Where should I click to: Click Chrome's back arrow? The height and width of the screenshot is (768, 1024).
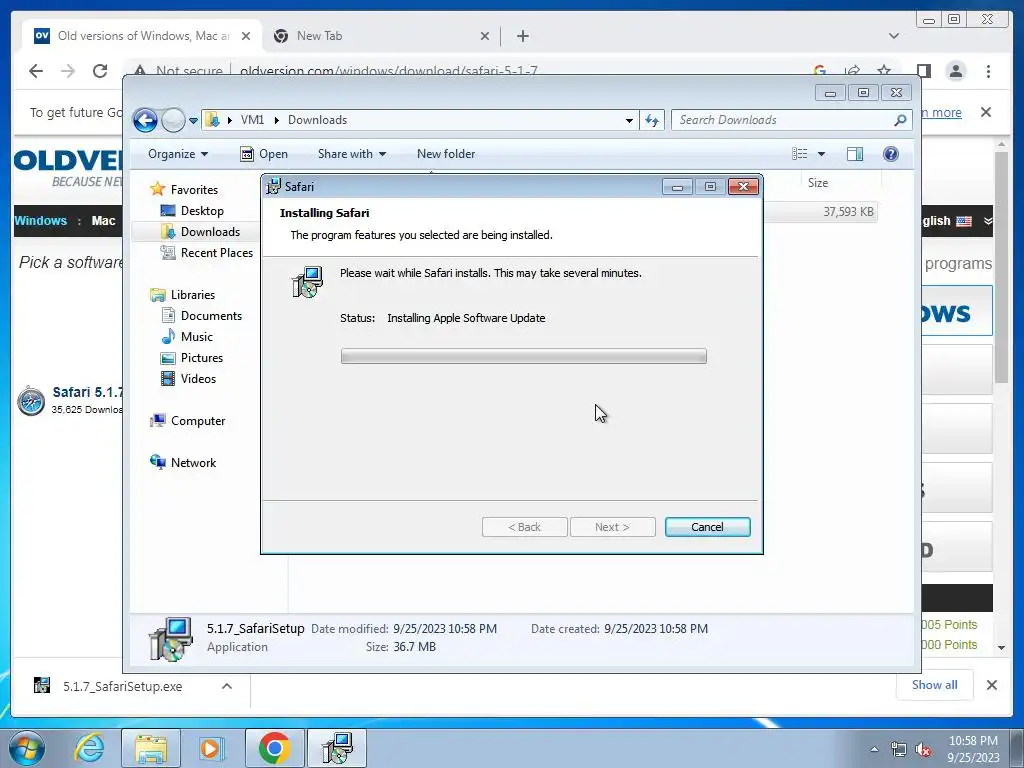(x=36, y=71)
